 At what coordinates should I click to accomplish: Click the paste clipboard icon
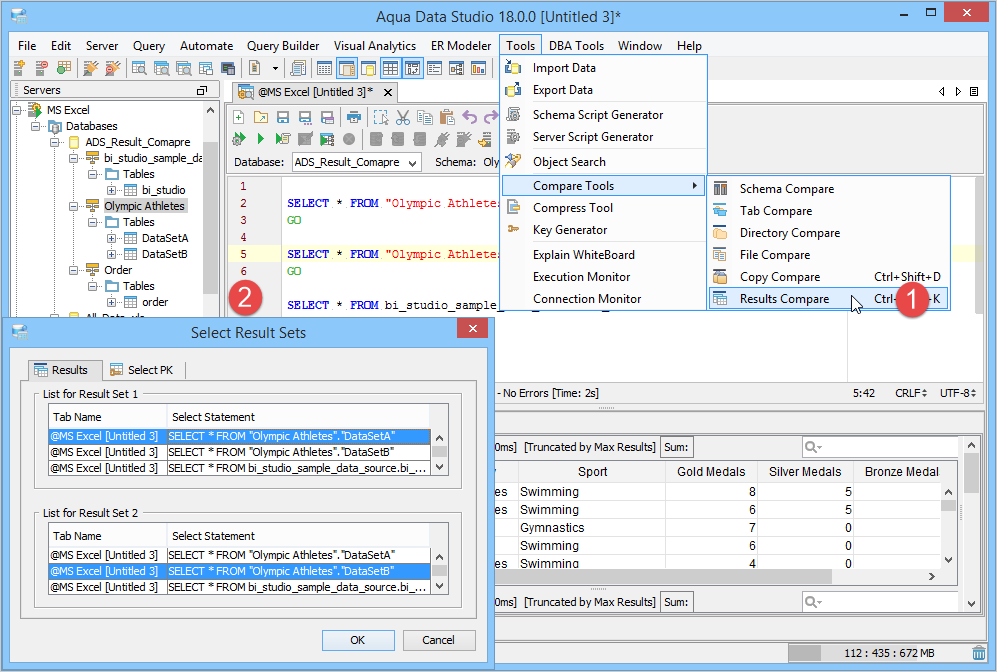pyautogui.click(x=447, y=118)
